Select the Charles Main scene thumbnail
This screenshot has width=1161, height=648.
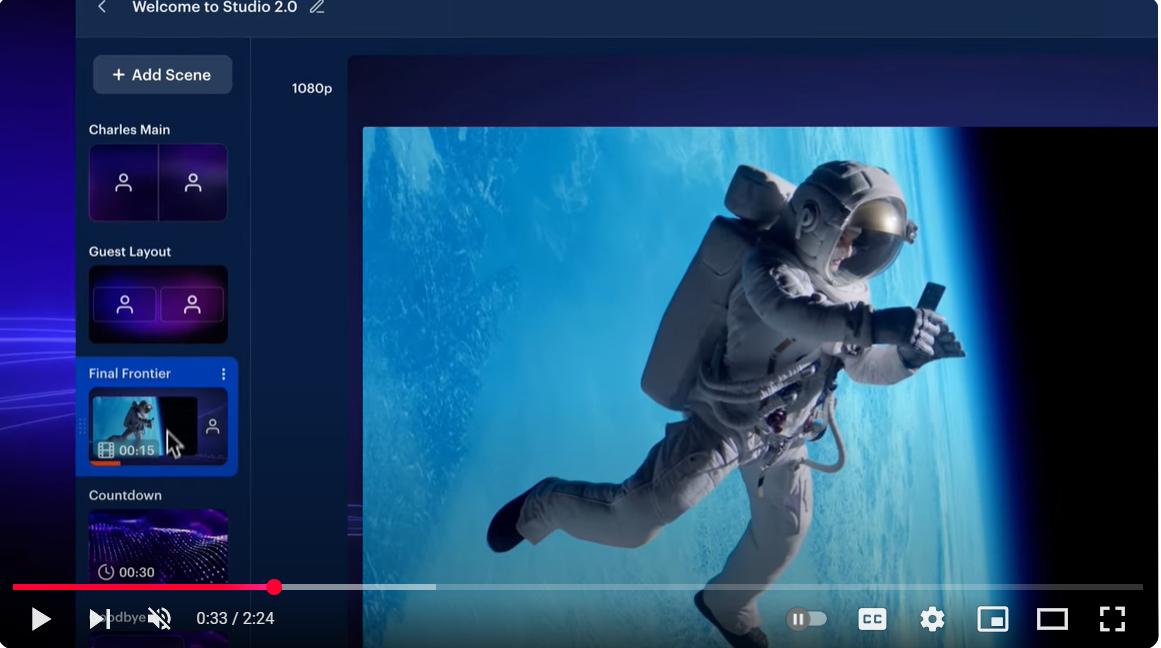[x=158, y=182]
